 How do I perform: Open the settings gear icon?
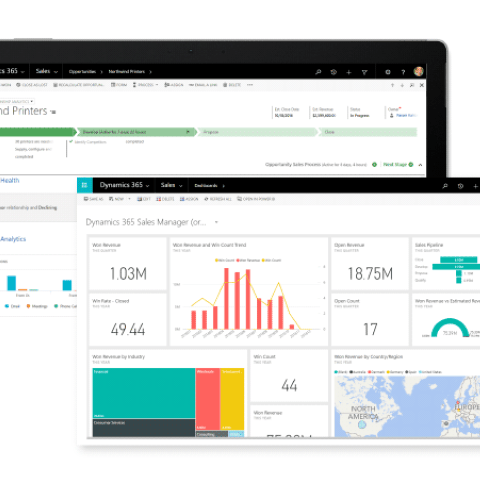click(388, 72)
